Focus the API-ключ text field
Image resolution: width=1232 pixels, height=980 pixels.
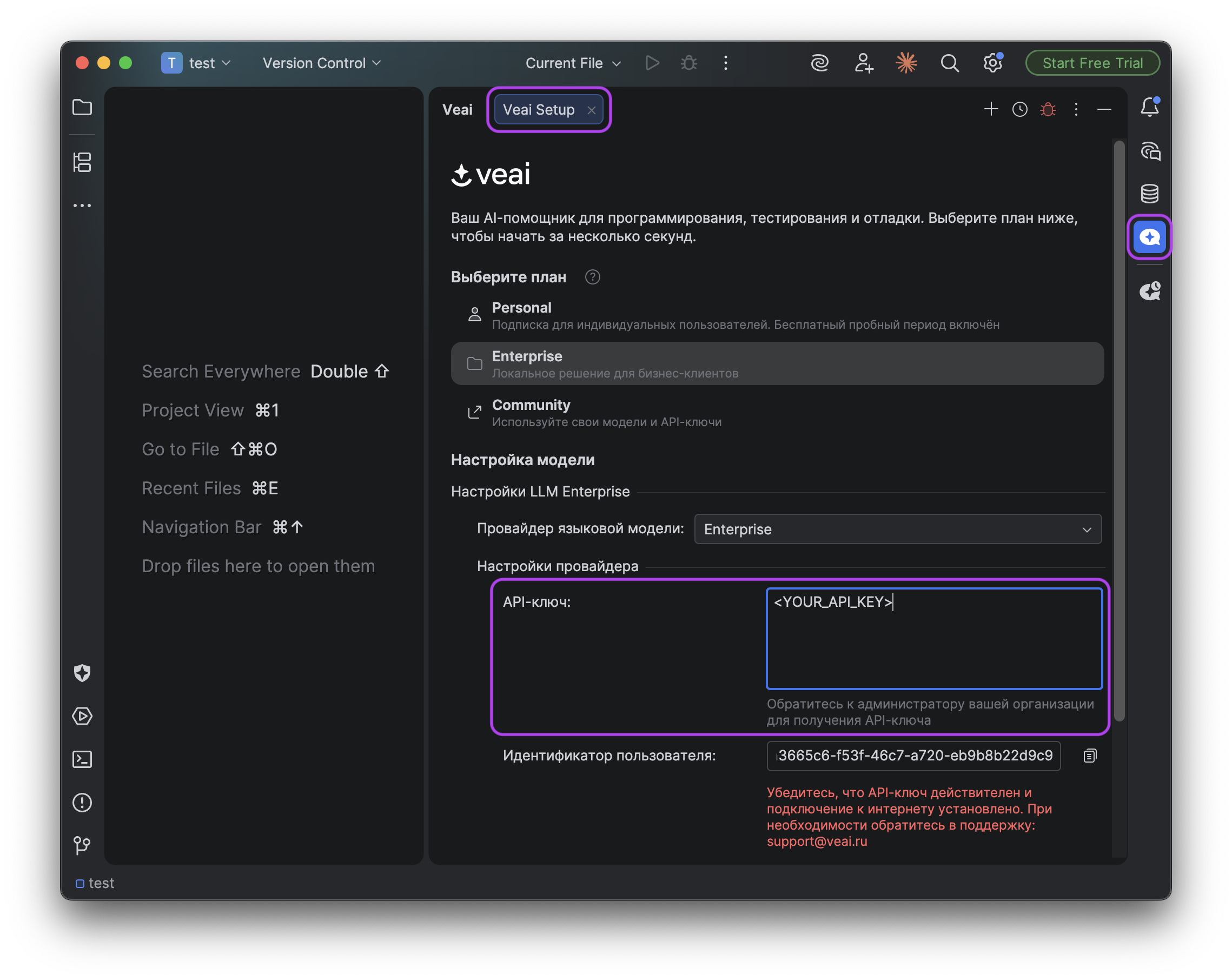point(935,638)
